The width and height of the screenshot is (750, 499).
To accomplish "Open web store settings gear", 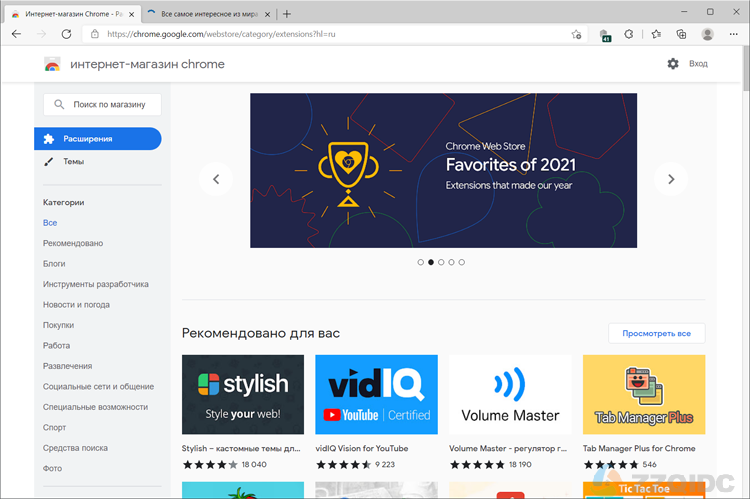I will click(x=673, y=64).
